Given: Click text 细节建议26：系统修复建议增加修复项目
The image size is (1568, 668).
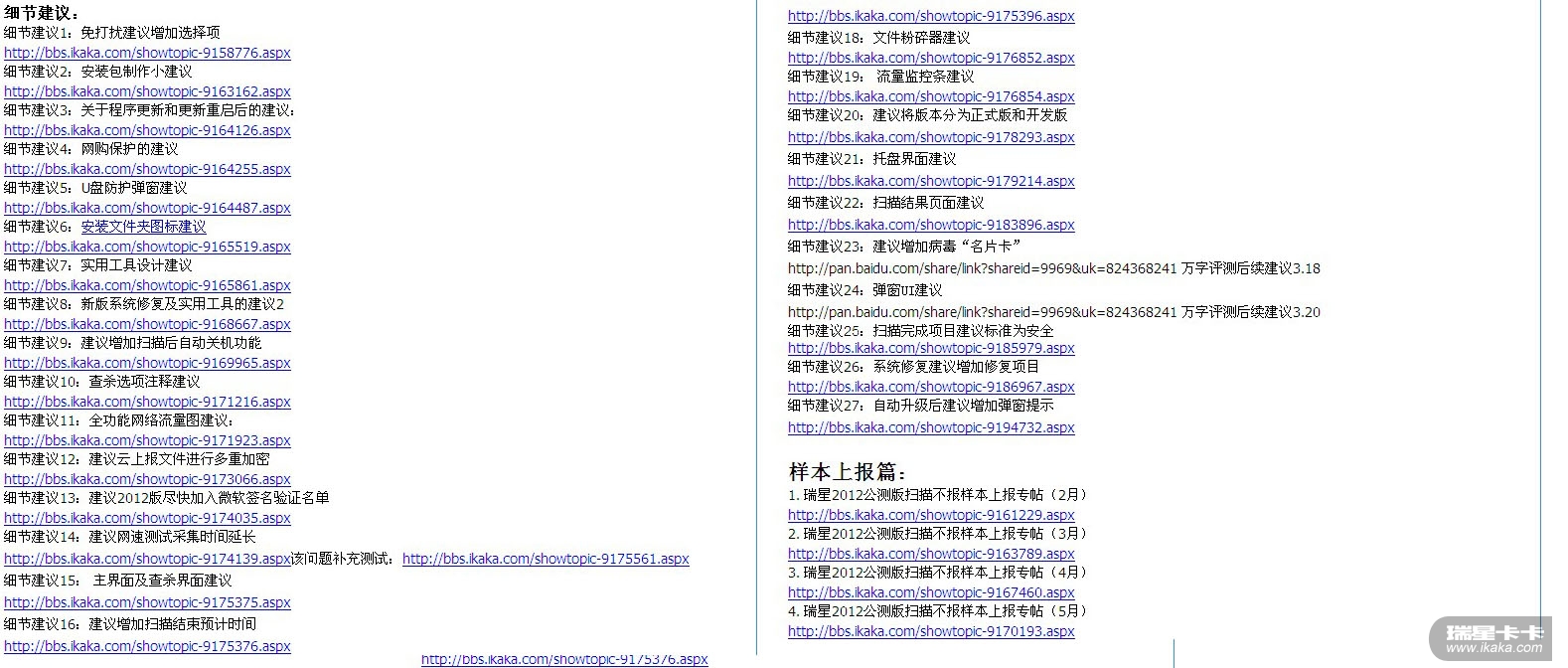Looking at the screenshot, I should tap(914, 367).
